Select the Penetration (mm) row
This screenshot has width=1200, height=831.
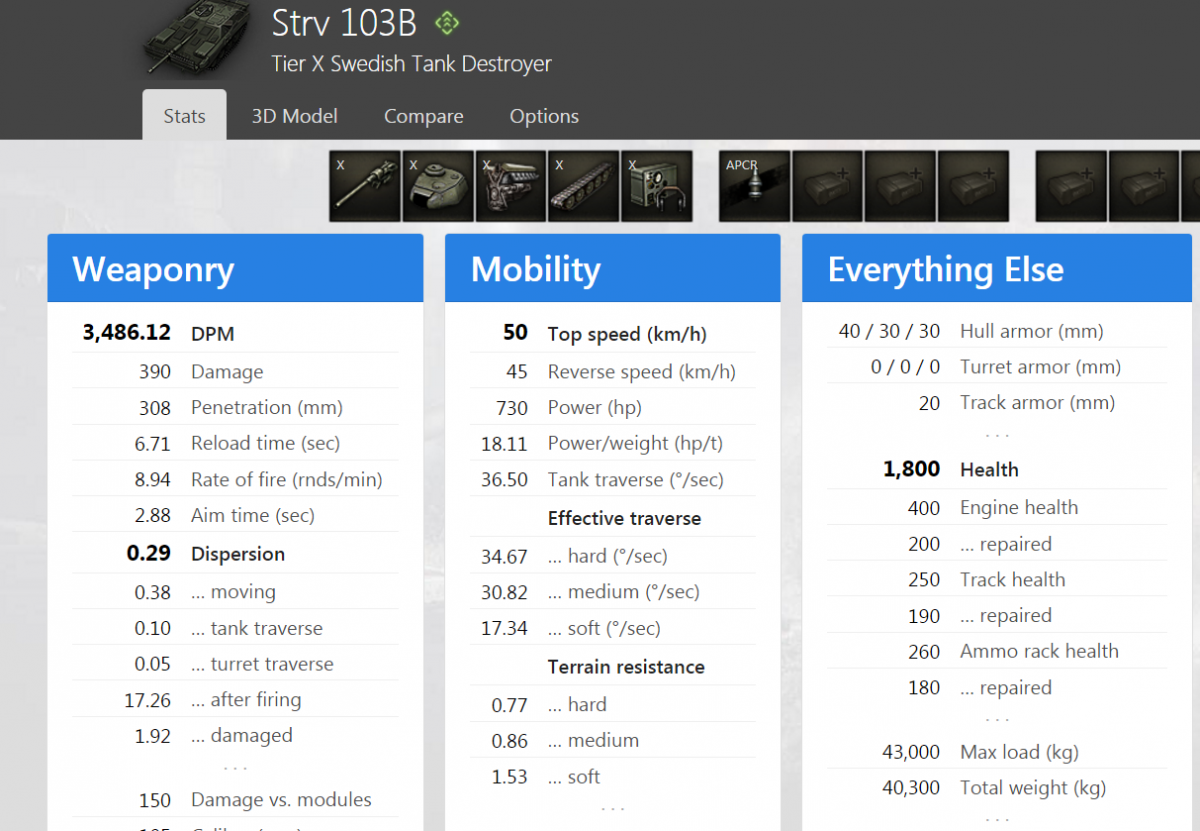[x=235, y=407]
